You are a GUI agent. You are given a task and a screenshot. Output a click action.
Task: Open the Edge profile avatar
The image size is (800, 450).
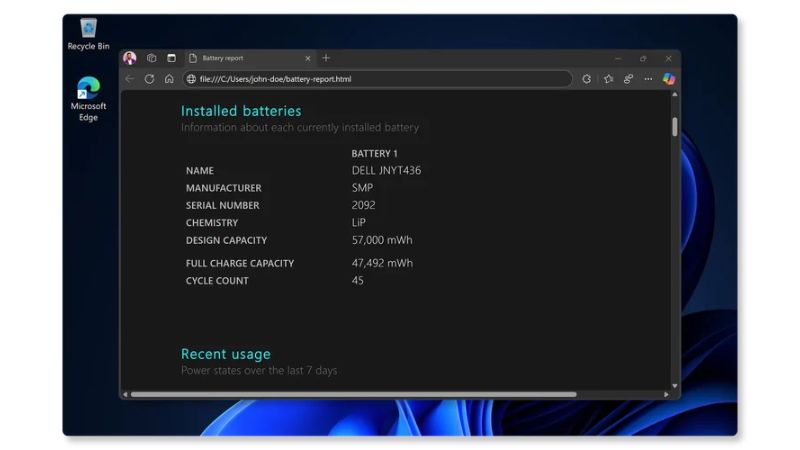click(130, 58)
